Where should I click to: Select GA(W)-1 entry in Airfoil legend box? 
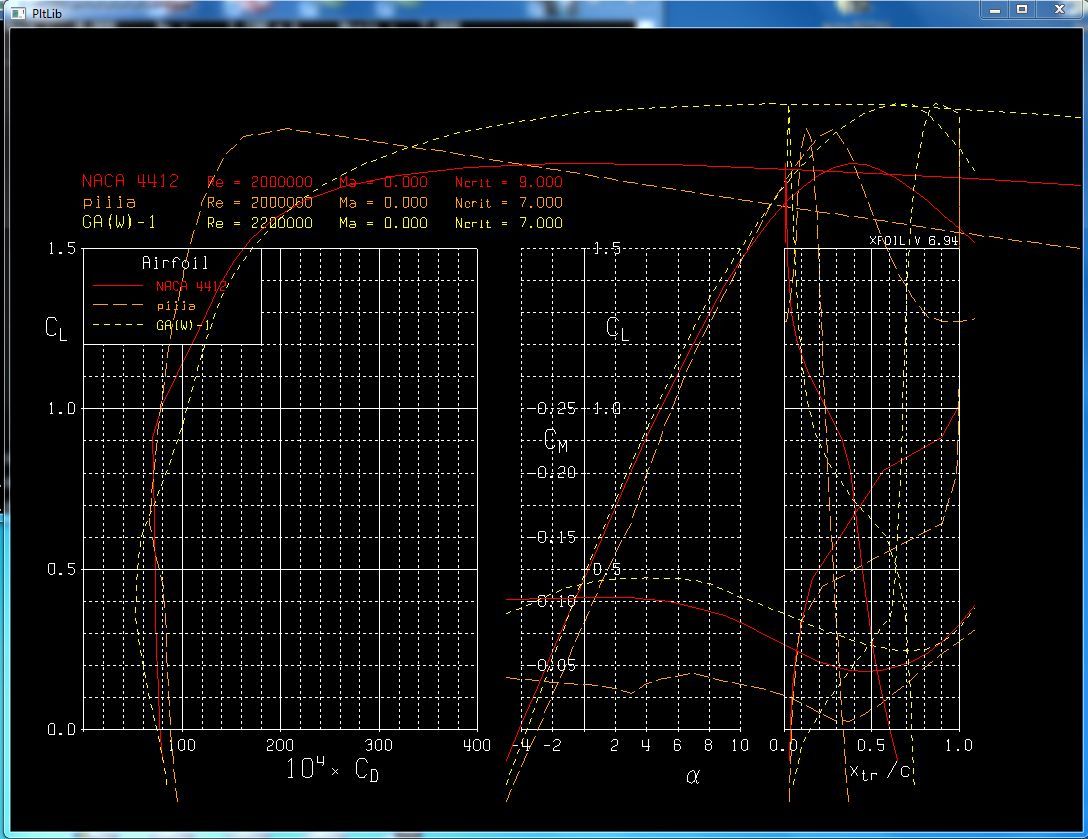(x=183, y=326)
